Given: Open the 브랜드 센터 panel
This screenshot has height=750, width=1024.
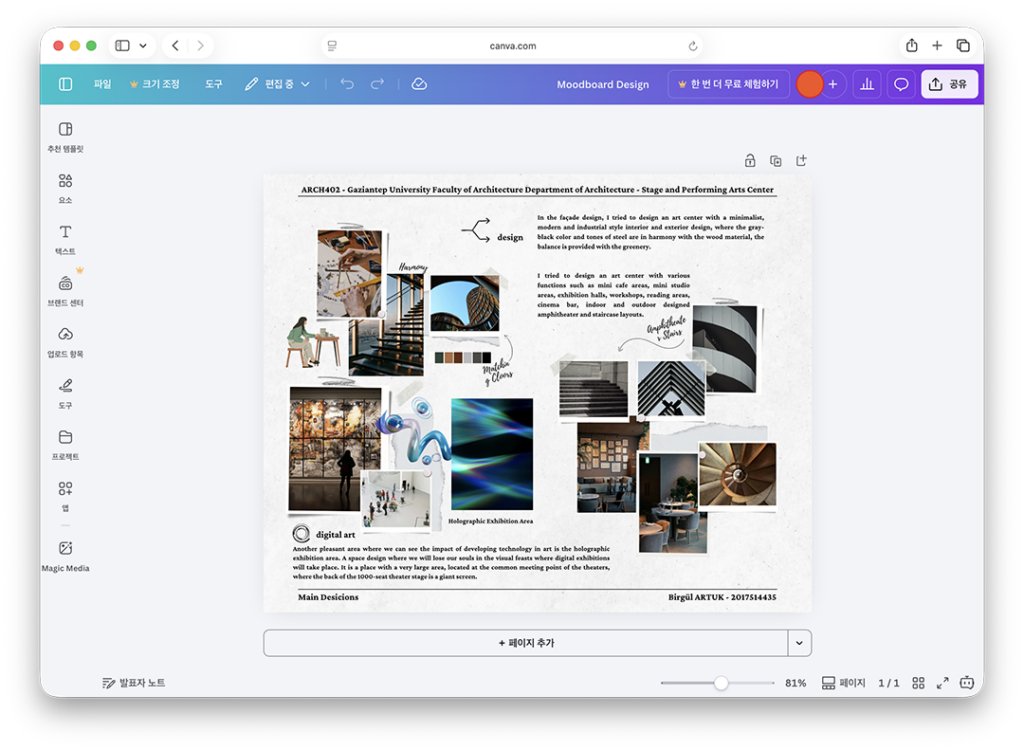Looking at the screenshot, I should click(x=65, y=290).
